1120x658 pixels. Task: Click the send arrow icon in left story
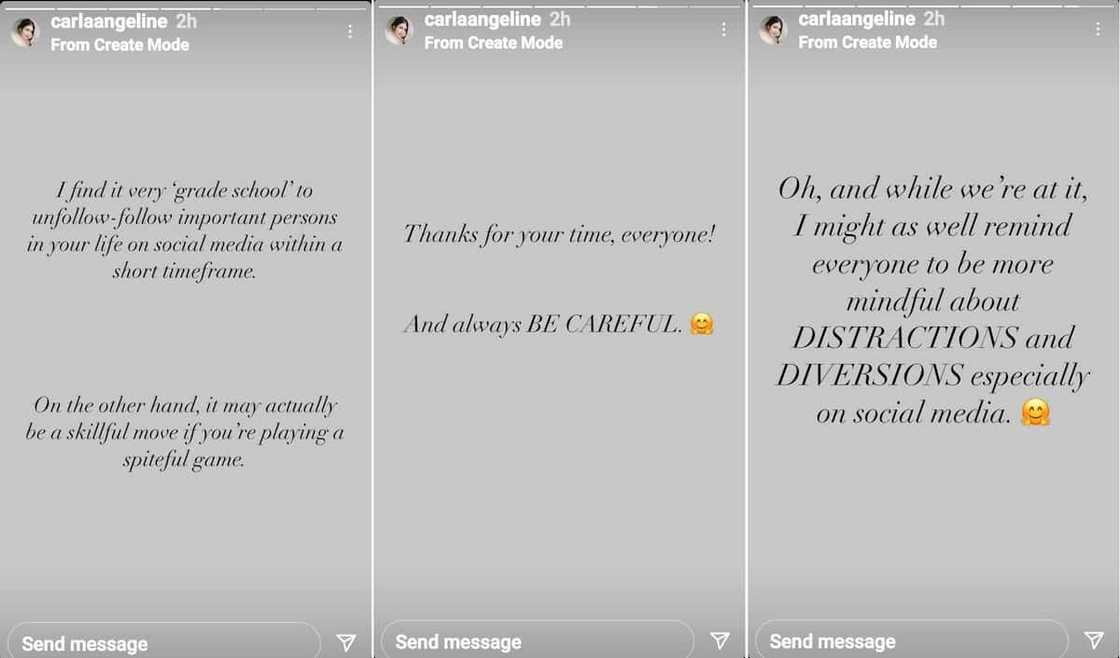346,642
